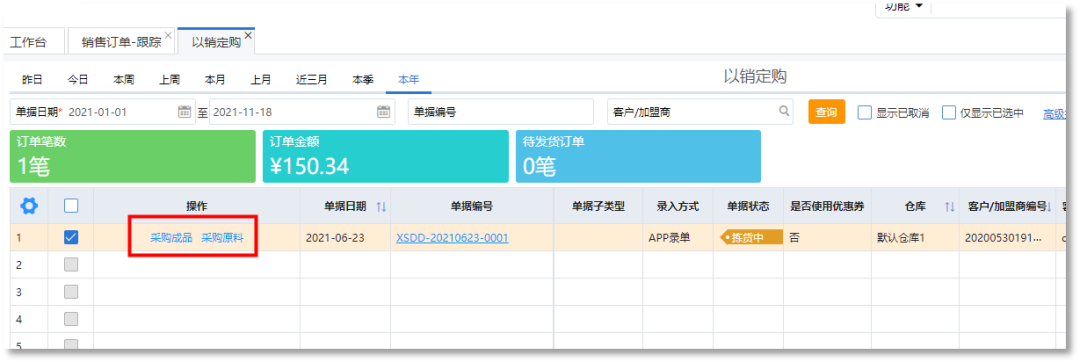The image size is (1080, 362).
Task: Click the 单据编号 input field
Action: point(501,111)
